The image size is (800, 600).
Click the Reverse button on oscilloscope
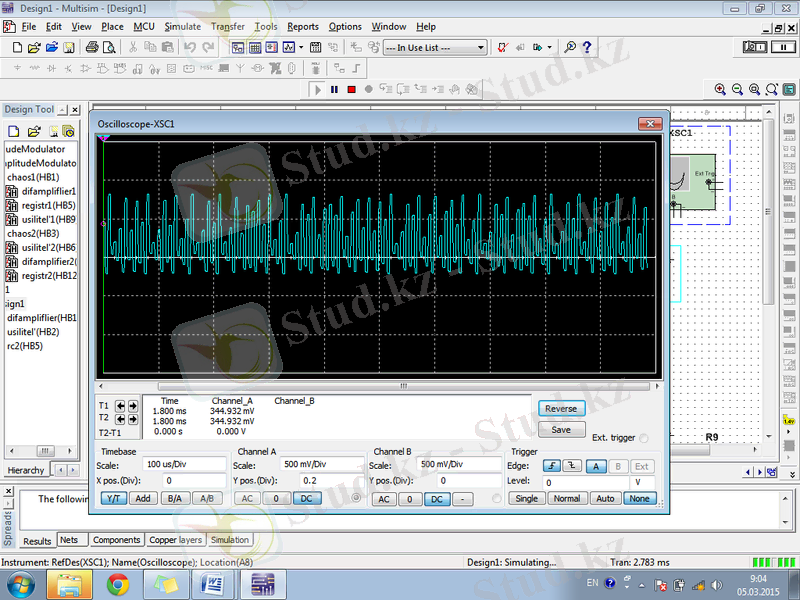(x=561, y=408)
